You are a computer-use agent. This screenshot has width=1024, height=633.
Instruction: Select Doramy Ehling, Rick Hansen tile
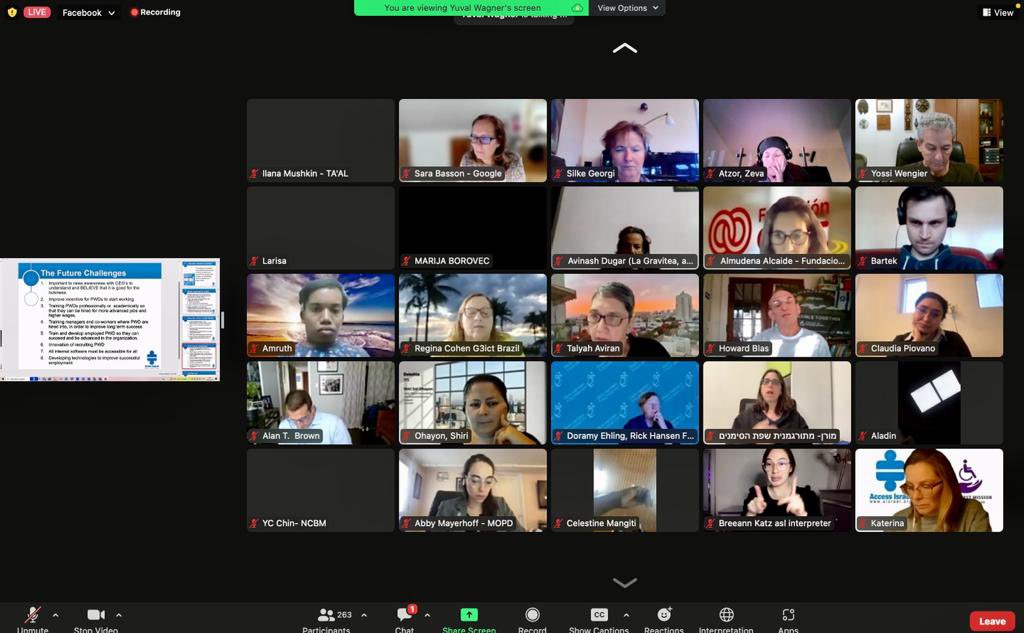[625, 403]
